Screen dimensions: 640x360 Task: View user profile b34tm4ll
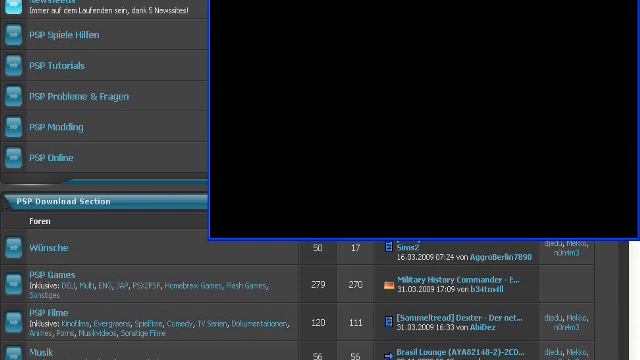coord(487,289)
